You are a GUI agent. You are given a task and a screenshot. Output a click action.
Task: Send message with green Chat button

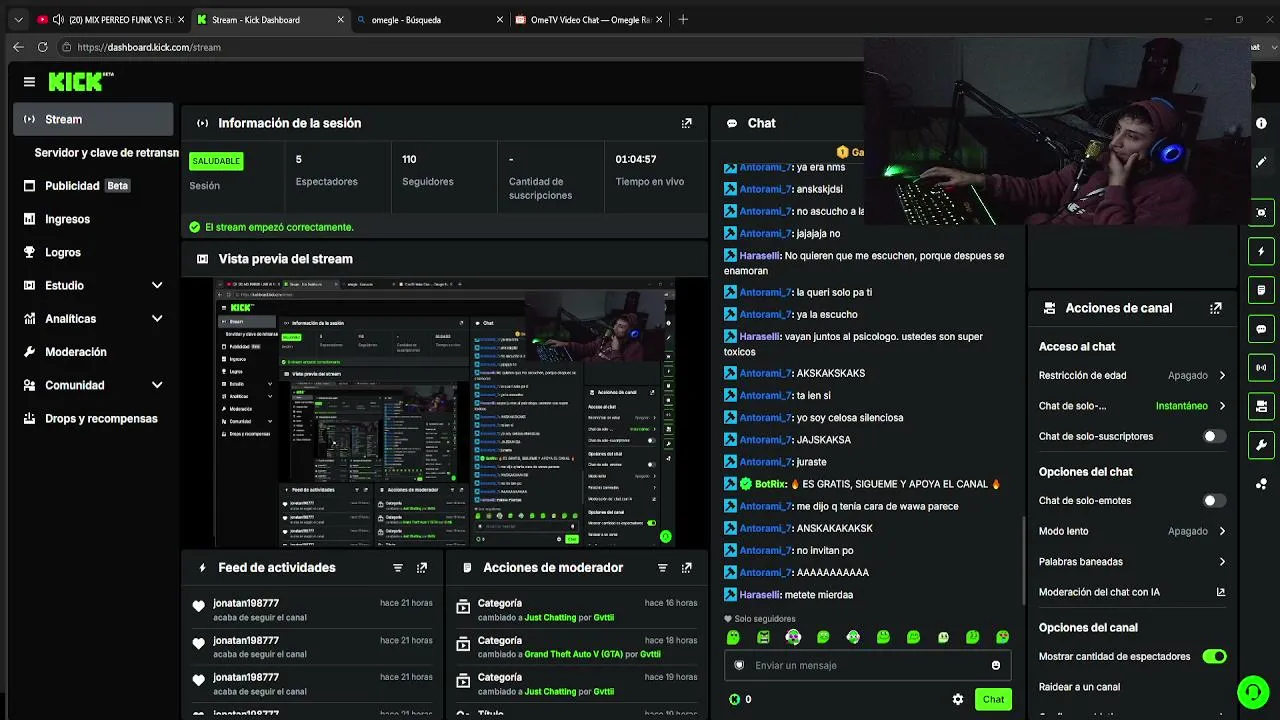click(993, 699)
